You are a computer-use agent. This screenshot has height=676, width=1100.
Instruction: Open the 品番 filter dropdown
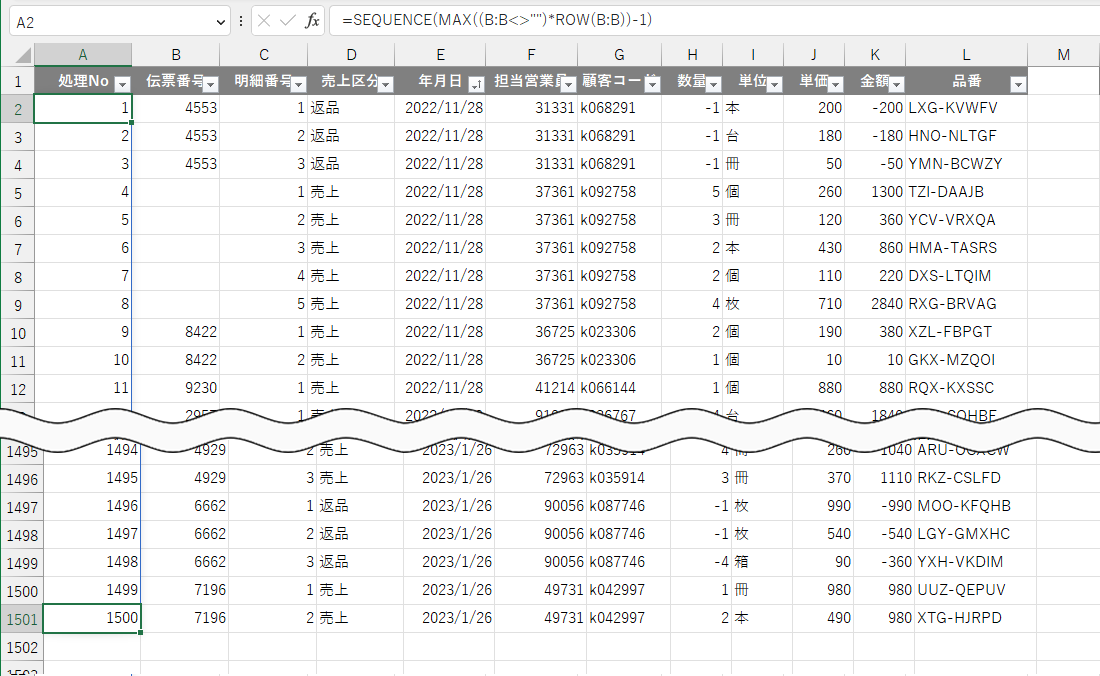click(1018, 85)
